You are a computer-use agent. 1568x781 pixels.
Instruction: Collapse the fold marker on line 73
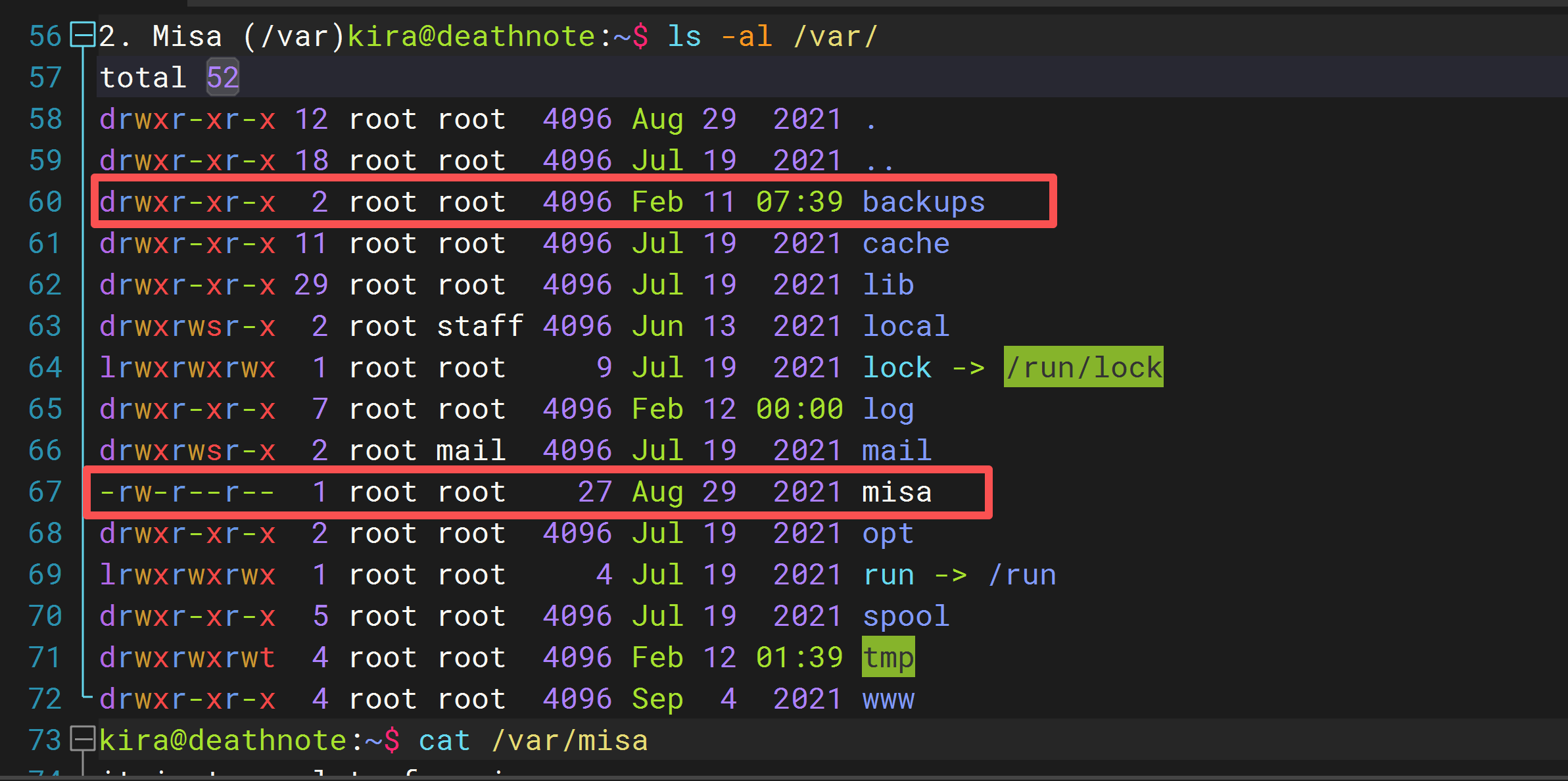(83, 739)
